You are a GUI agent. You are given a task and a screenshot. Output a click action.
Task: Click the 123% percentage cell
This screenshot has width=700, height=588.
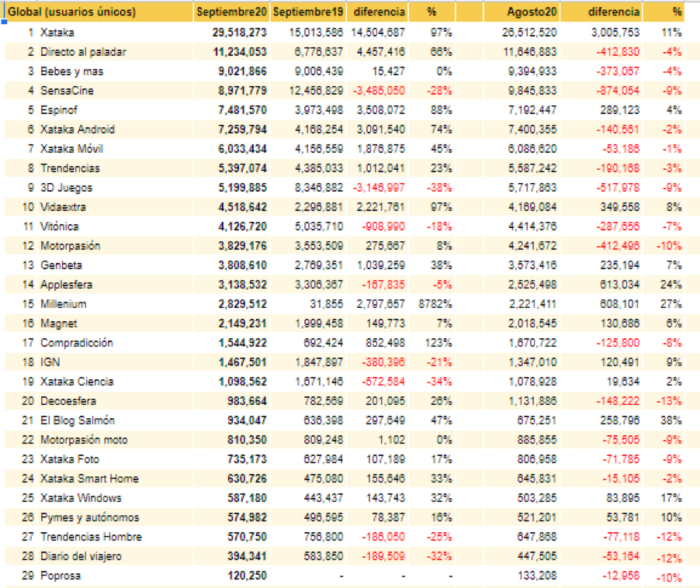[438, 343]
